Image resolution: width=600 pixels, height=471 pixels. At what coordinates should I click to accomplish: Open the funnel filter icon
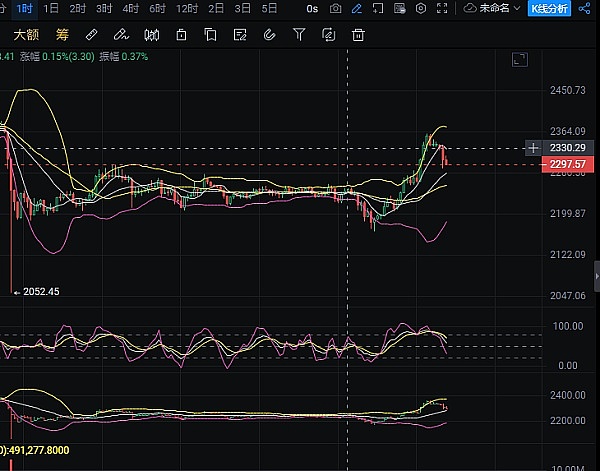point(299,35)
